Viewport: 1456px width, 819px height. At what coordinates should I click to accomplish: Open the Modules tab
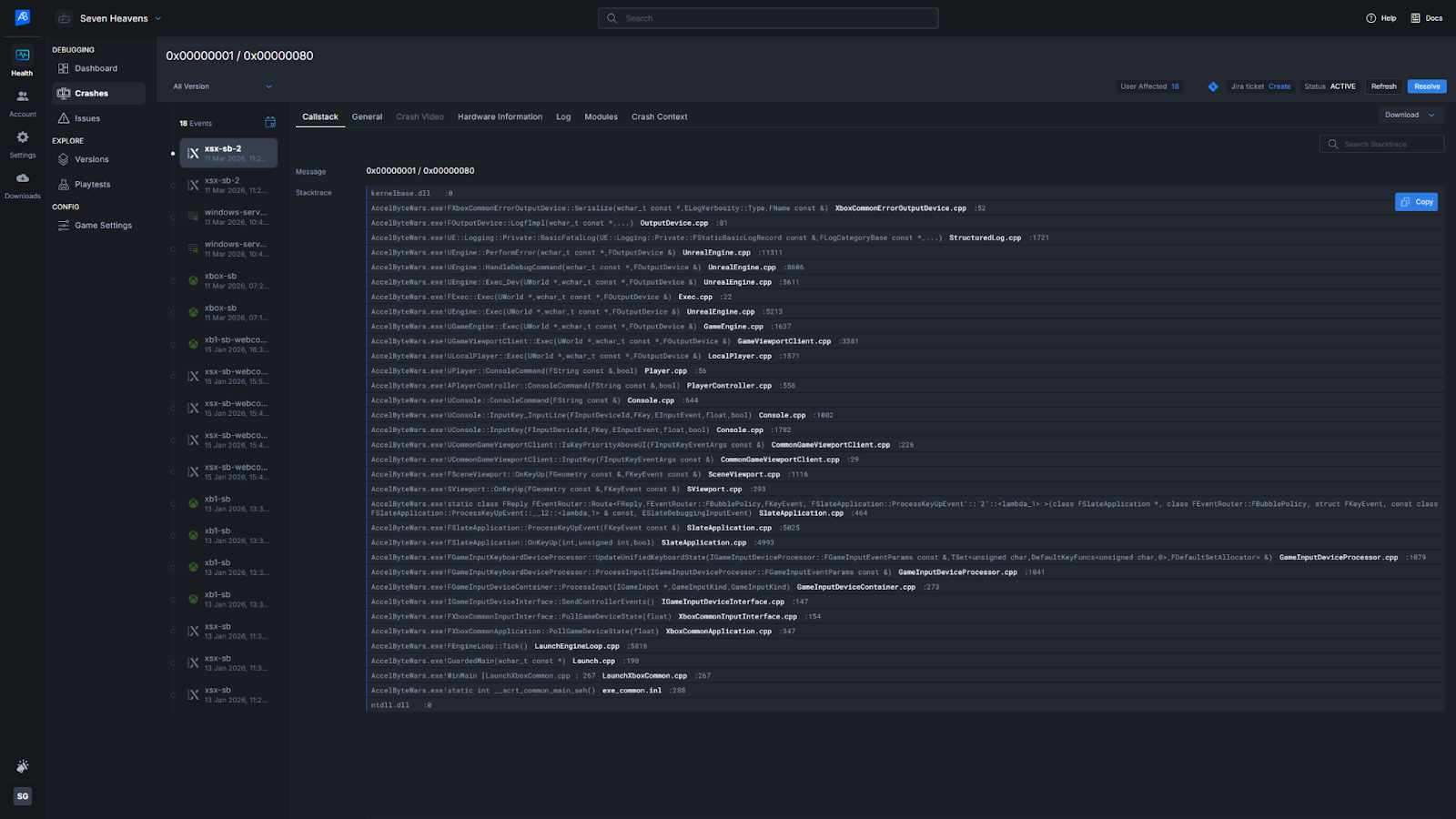click(x=601, y=116)
